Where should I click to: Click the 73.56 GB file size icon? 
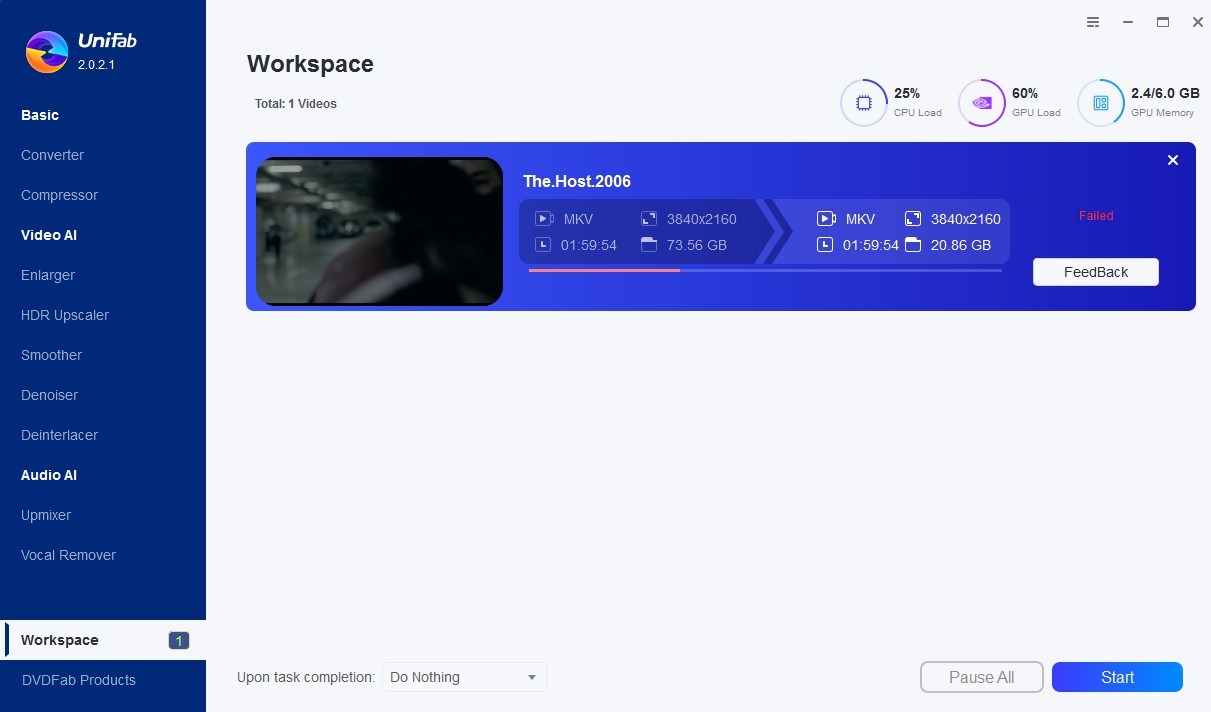pyautogui.click(x=649, y=245)
